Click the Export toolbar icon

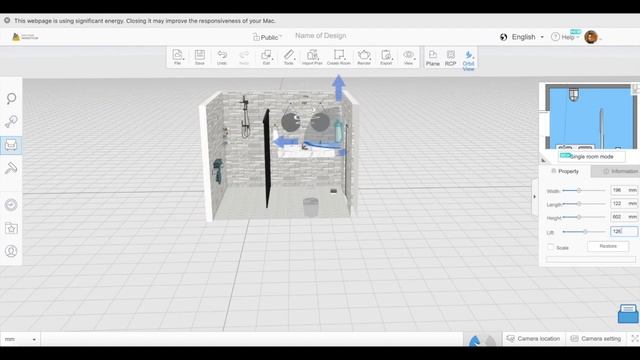pos(386,57)
